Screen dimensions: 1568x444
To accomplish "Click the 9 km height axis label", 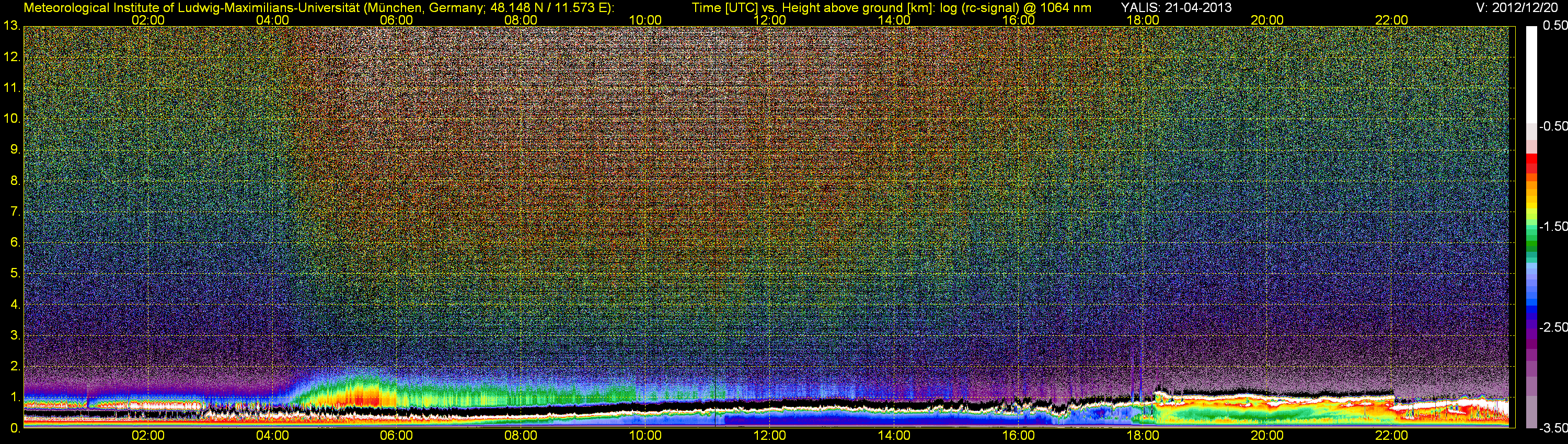I will [15, 149].
